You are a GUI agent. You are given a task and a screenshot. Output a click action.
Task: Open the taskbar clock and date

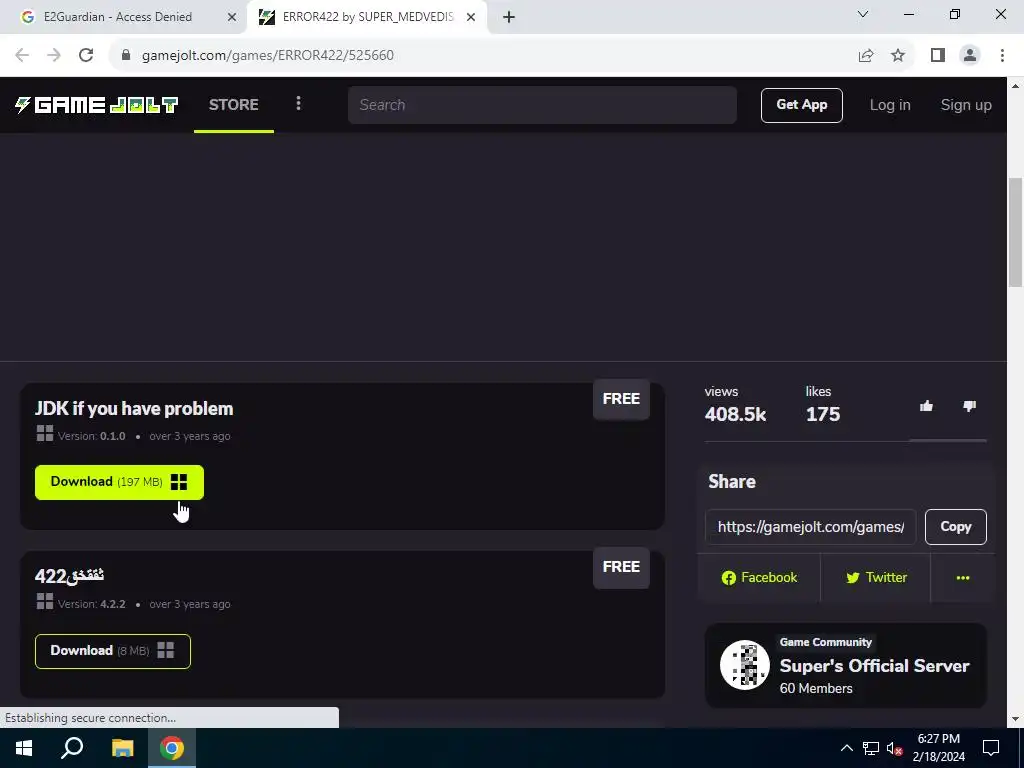click(x=938, y=748)
